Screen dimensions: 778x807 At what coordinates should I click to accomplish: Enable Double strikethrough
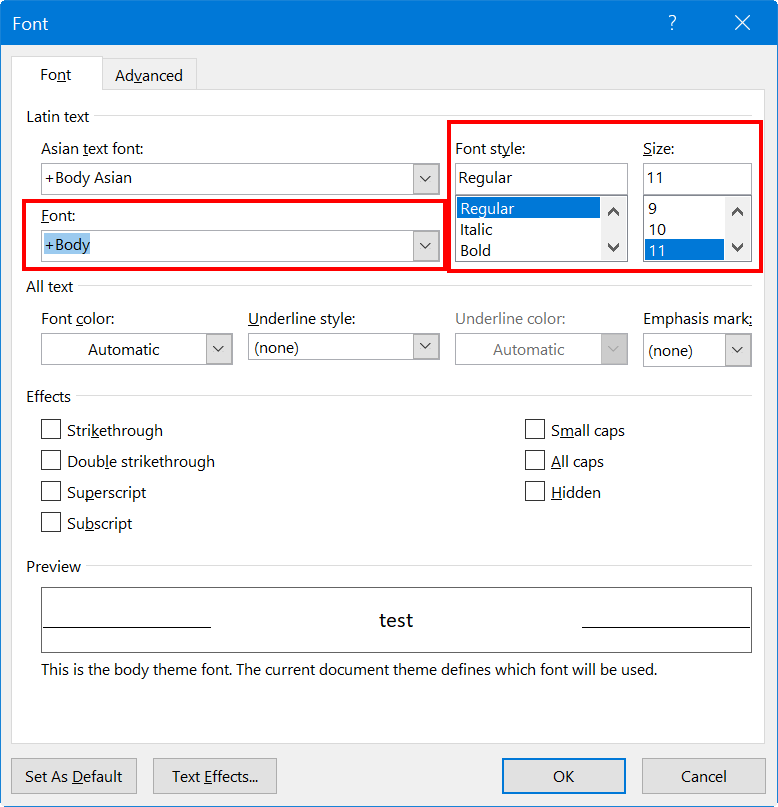coord(51,461)
